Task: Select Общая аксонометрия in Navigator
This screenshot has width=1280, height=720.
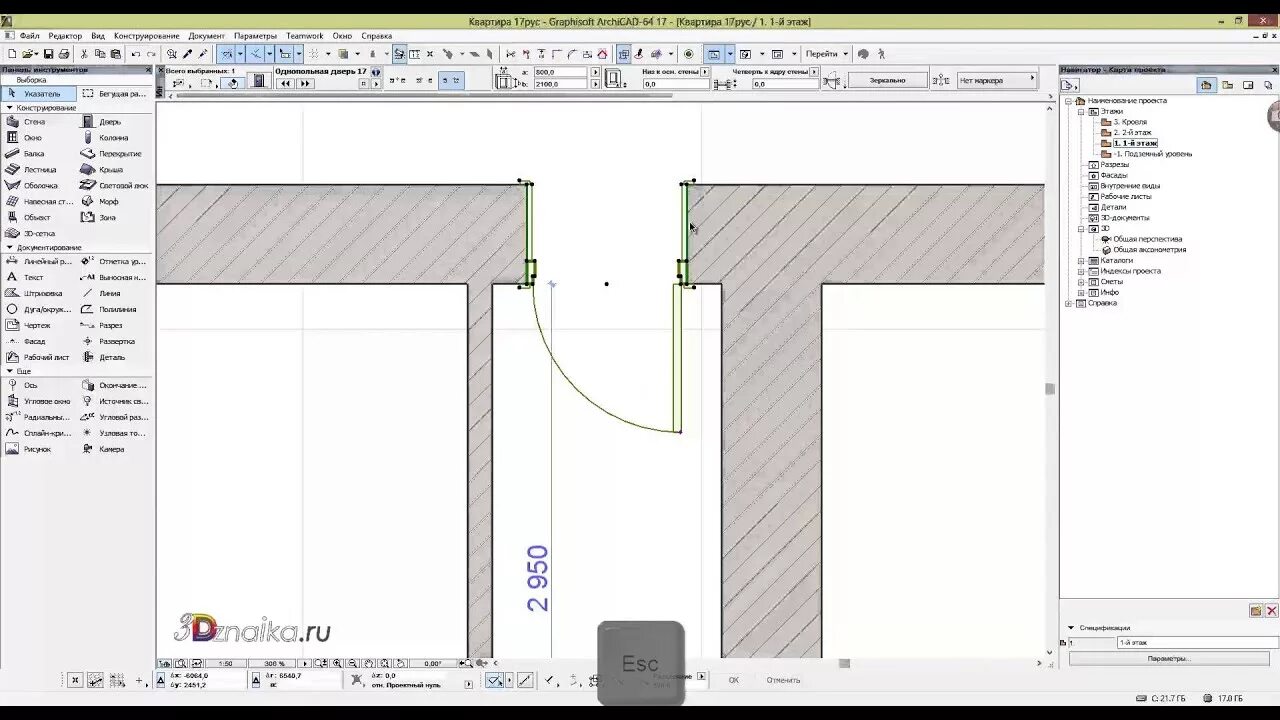Action: [1150, 250]
